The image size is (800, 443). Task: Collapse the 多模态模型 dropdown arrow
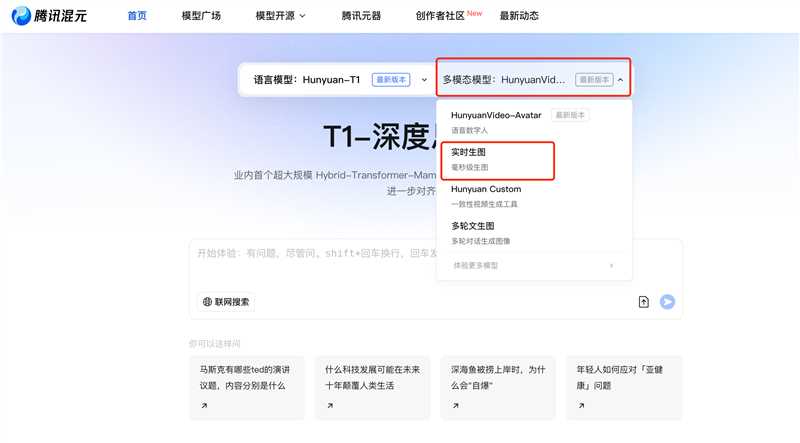click(620, 80)
